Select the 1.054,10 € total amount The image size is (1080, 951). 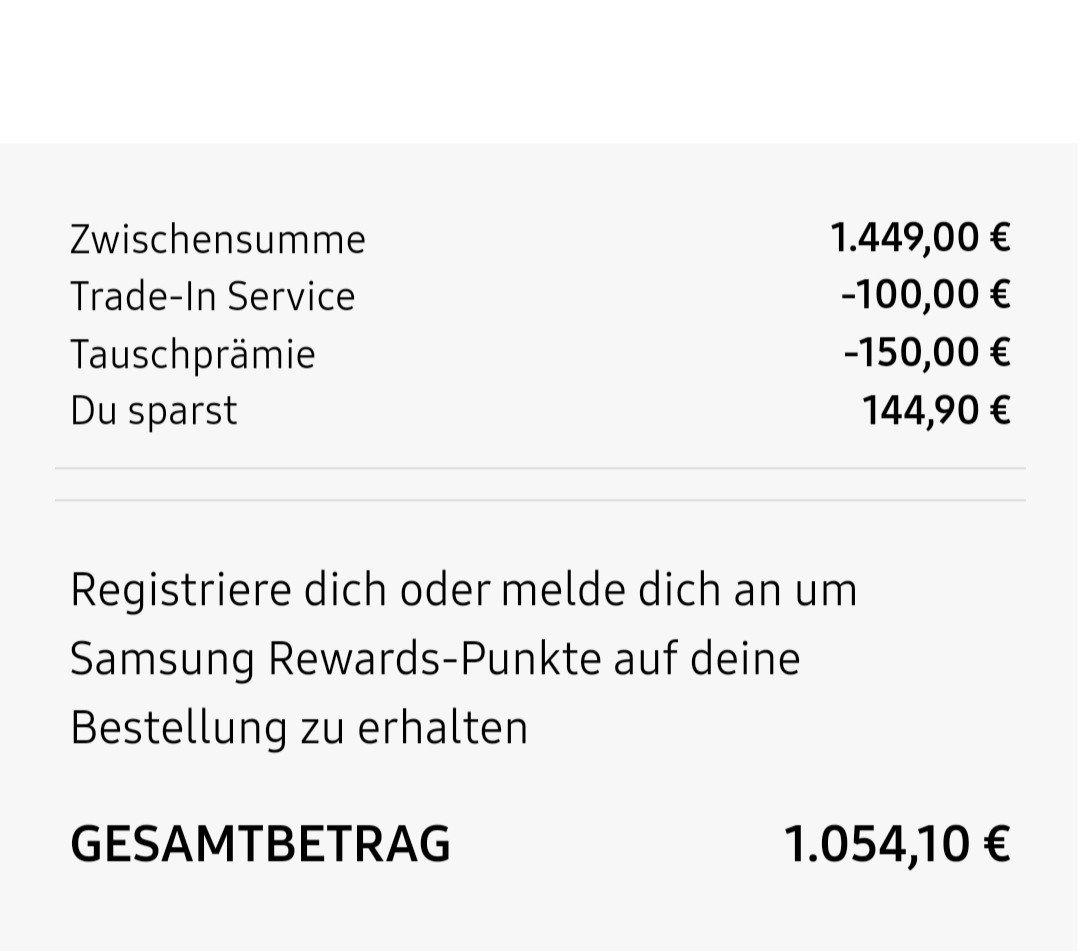[896, 844]
